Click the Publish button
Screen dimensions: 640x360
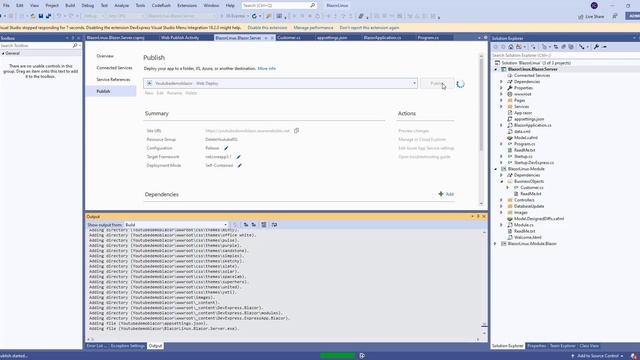[x=437, y=83]
